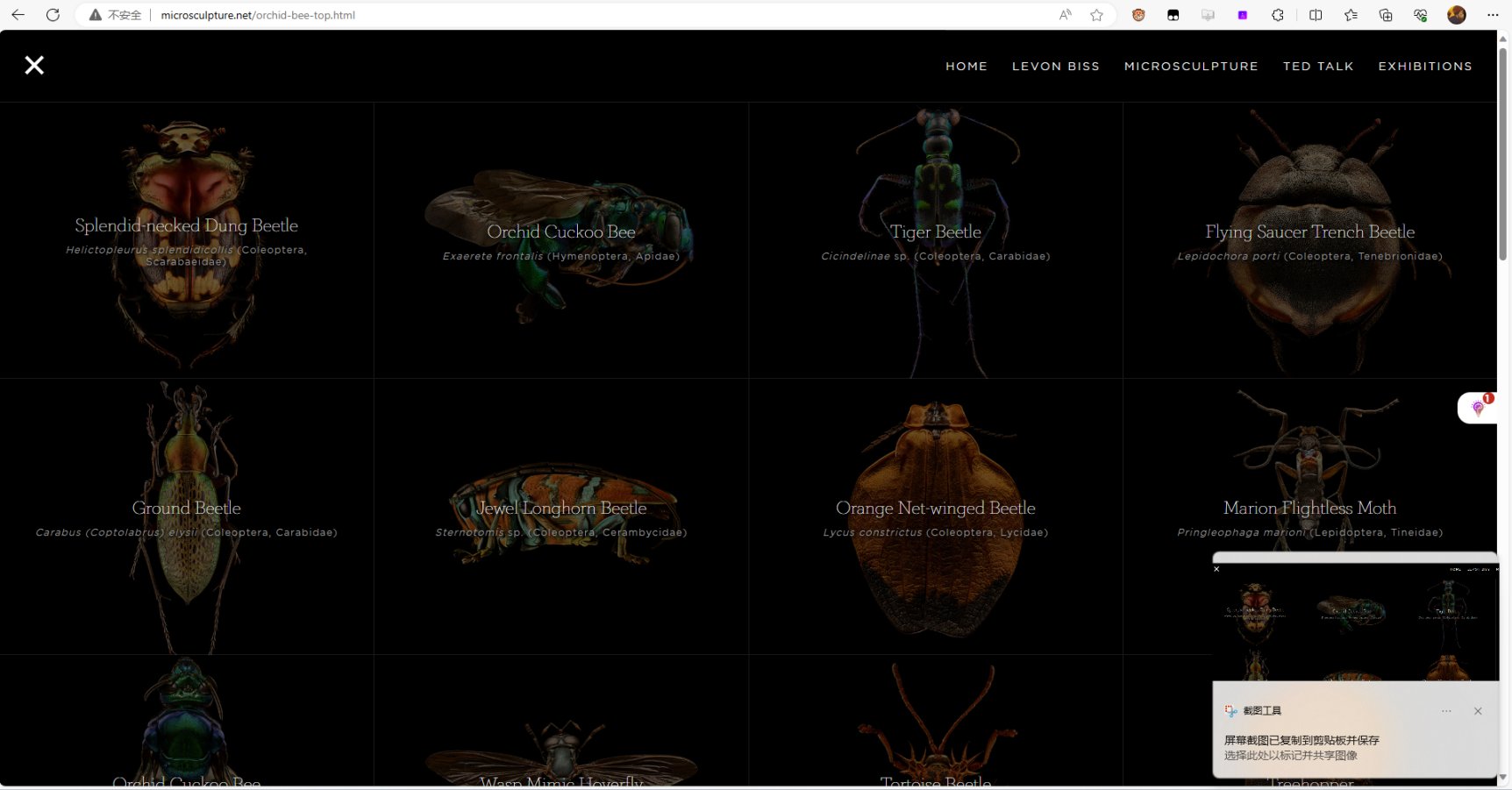The height and width of the screenshot is (790, 1512).
Task: Open the Tortoise Beetle tile
Action: (936, 721)
